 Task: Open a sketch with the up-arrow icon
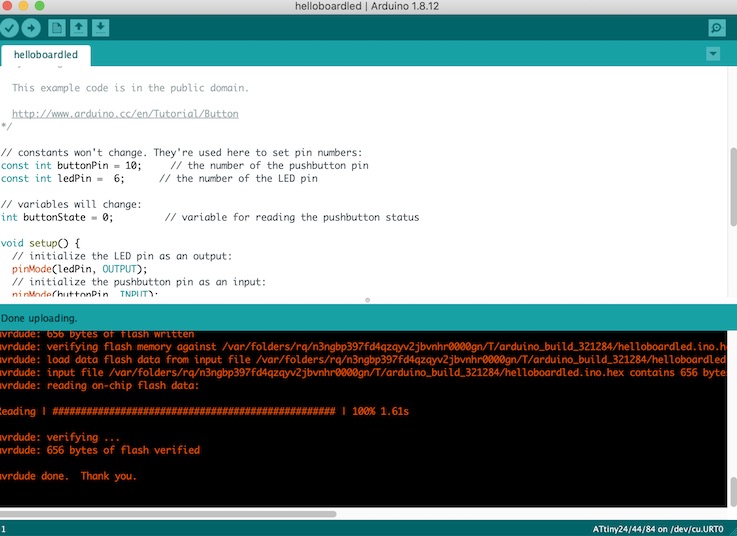tap(78, 28)
